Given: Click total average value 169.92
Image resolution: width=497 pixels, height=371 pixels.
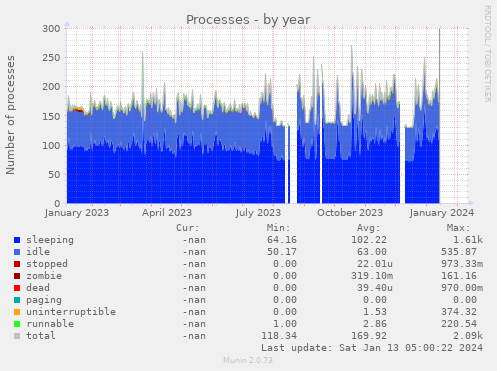Looking at the screenshot, I should point(369,336).
